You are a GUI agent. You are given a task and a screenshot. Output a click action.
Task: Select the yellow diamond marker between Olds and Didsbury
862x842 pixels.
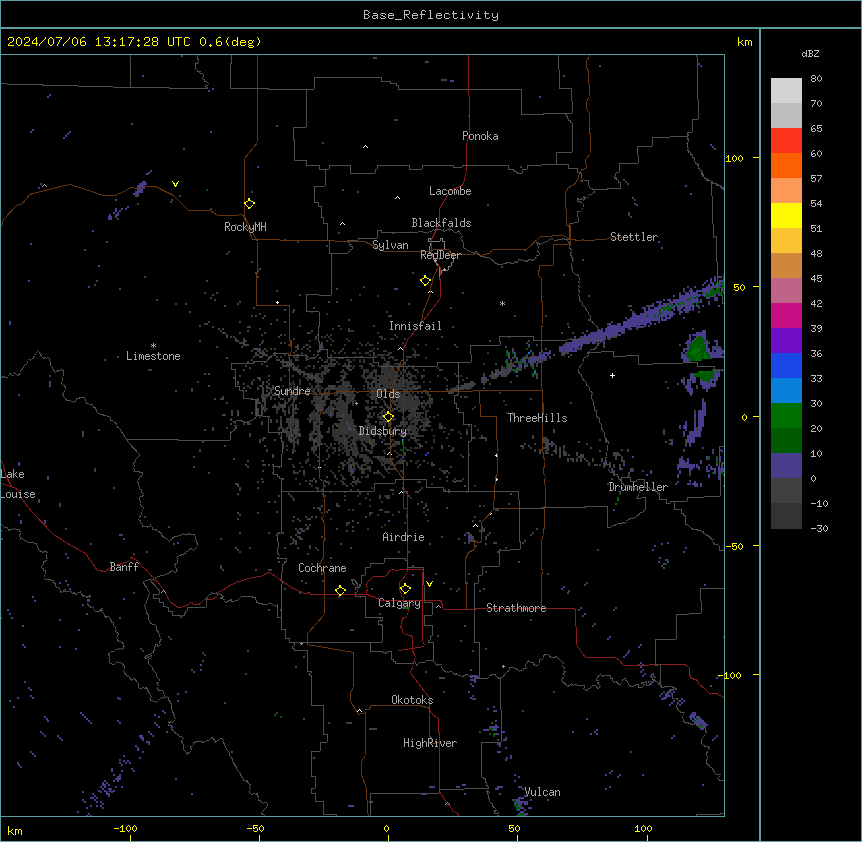[388, 417]
